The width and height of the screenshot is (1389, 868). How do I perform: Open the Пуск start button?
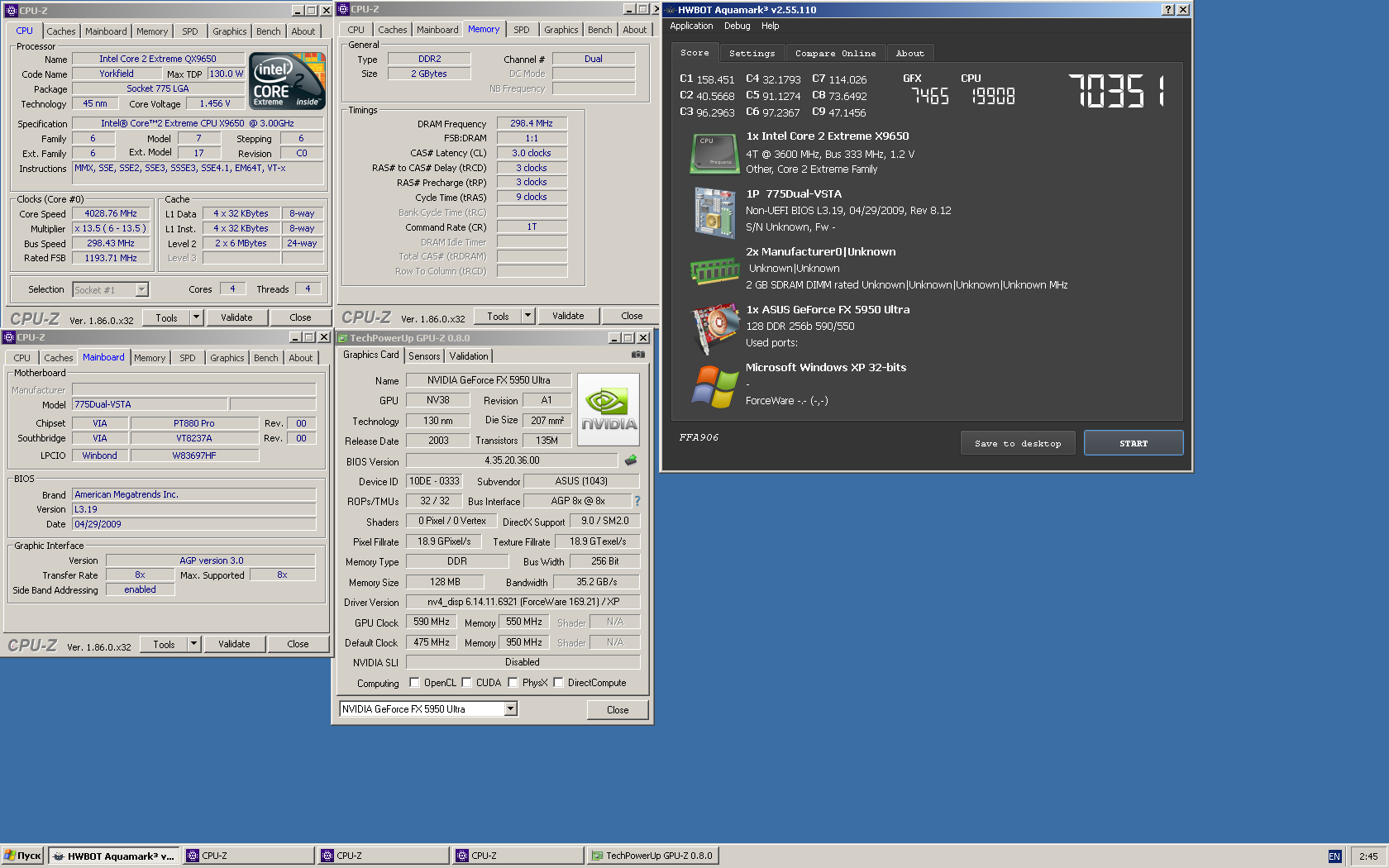pyautogui.click(x=22, y=856)
